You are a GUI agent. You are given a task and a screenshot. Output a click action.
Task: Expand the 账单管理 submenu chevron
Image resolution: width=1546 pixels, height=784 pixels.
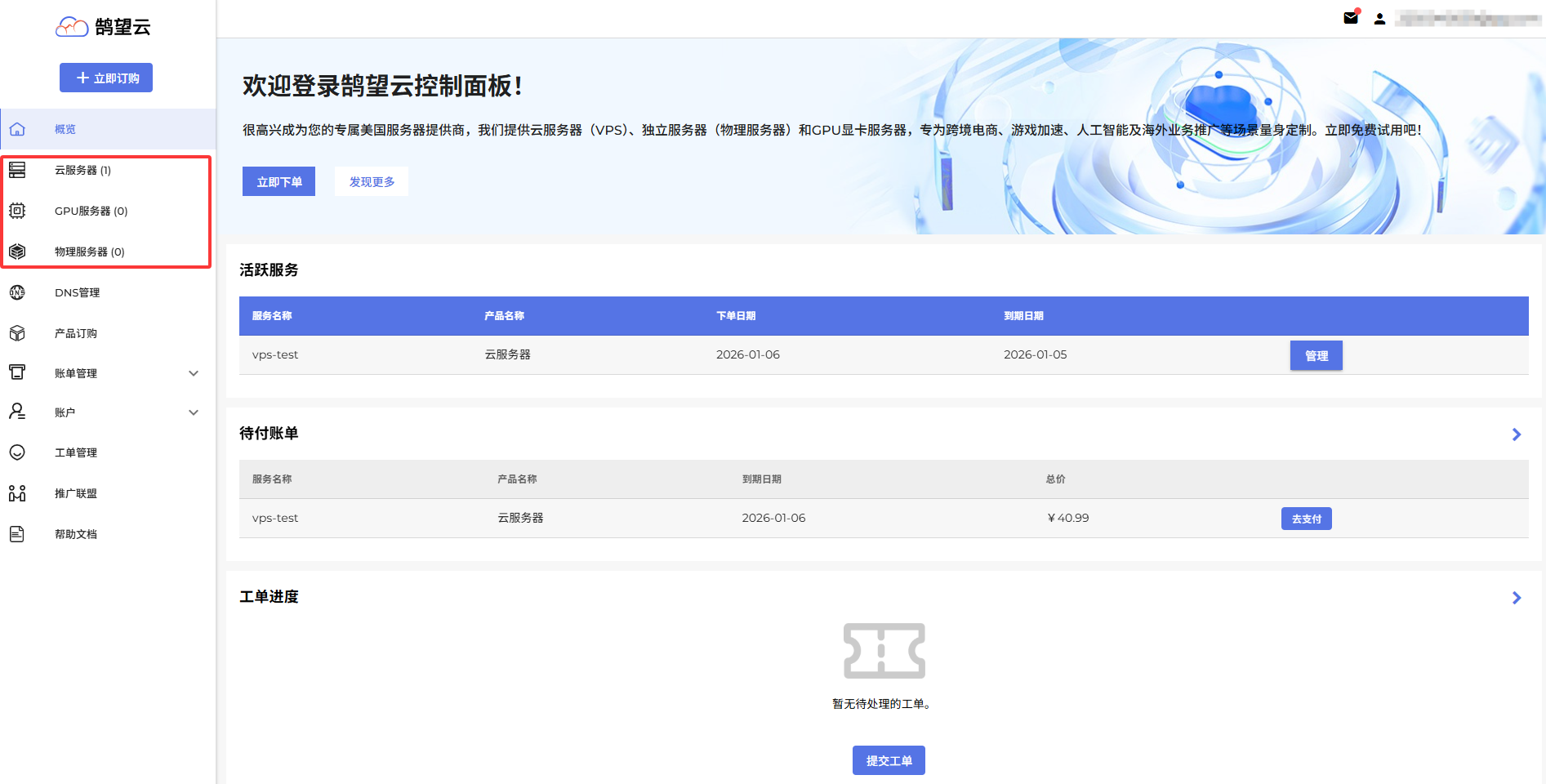tap(194, 373)
